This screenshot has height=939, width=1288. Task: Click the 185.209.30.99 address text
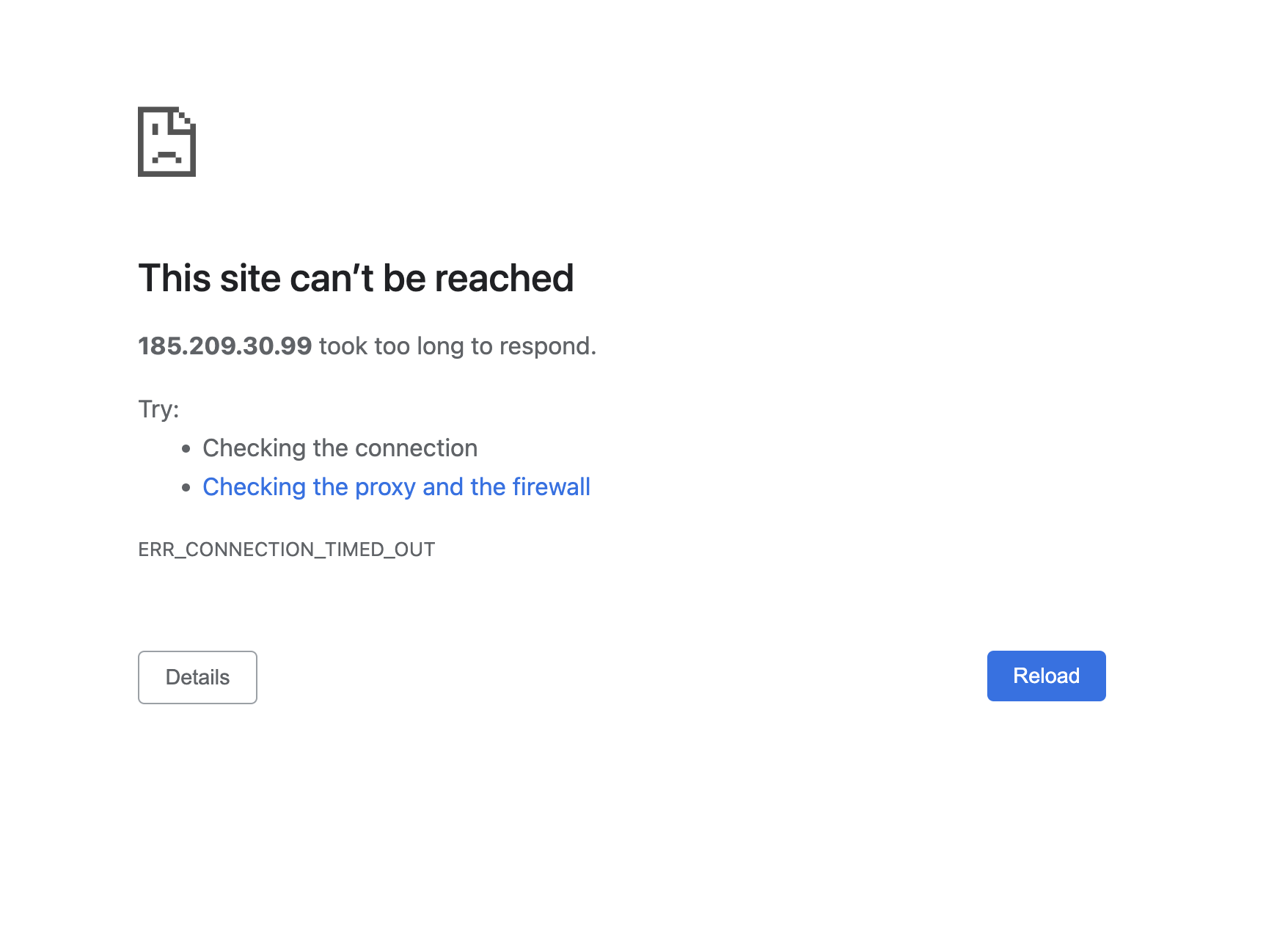(225, 346)
